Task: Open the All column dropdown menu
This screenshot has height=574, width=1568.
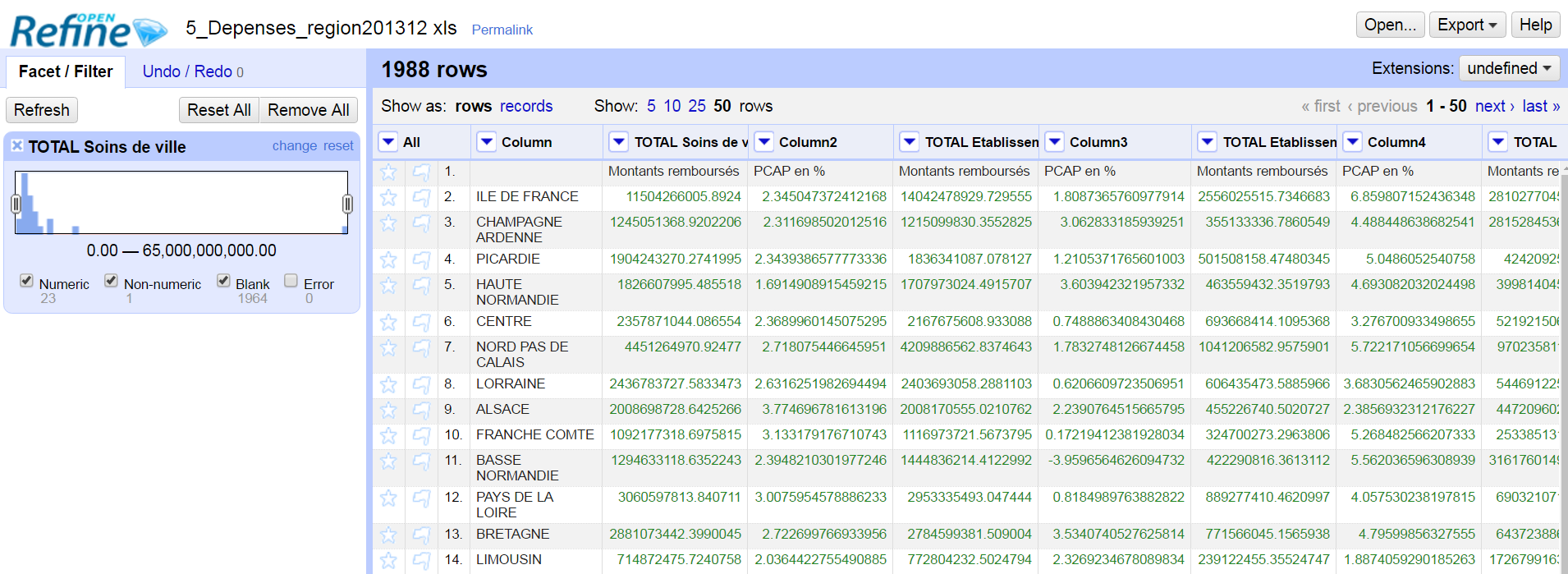Action: [x=387, y=142]
